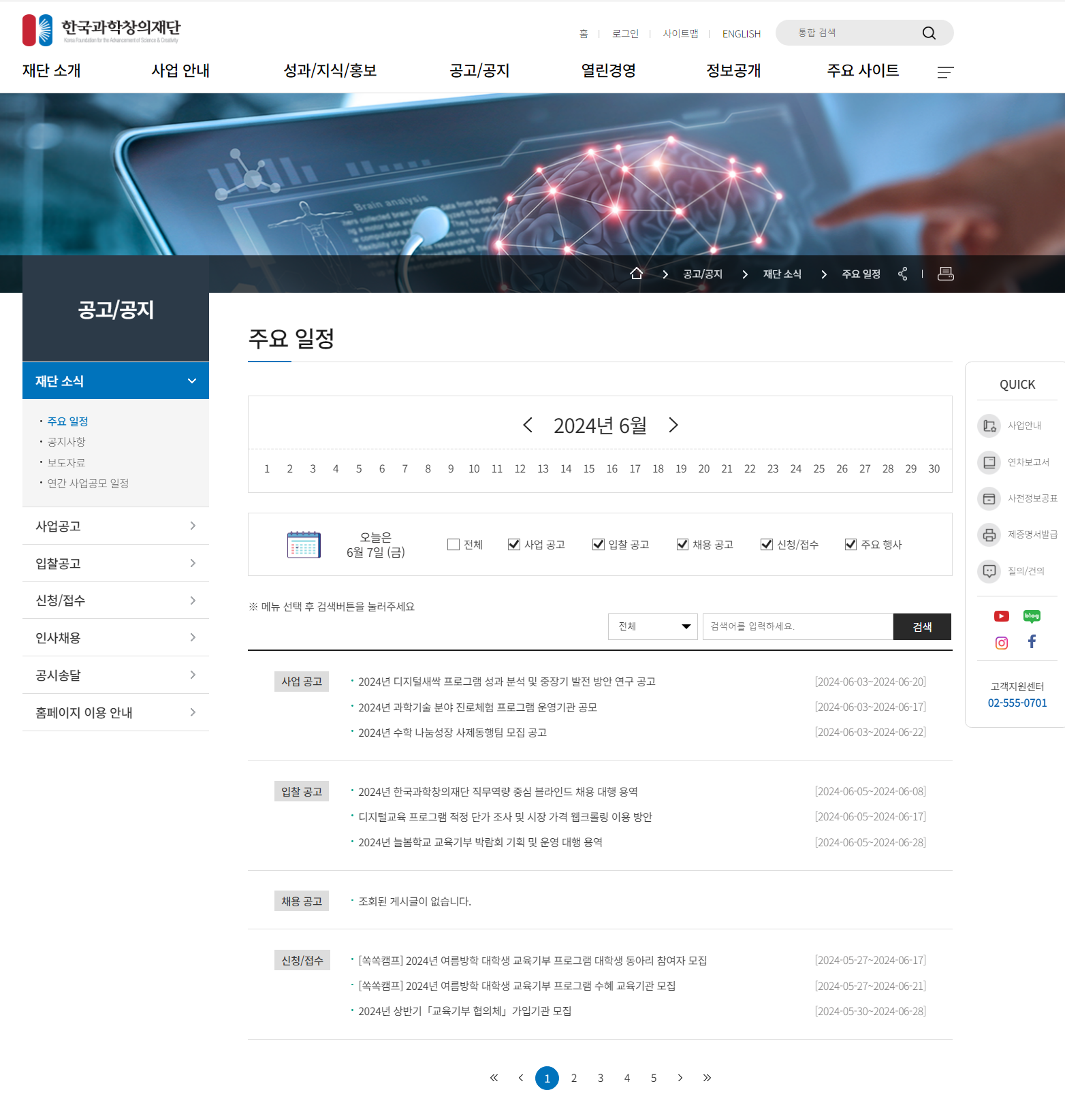Expand the 사업공고 sidebar menu

[x=116, y=526]
